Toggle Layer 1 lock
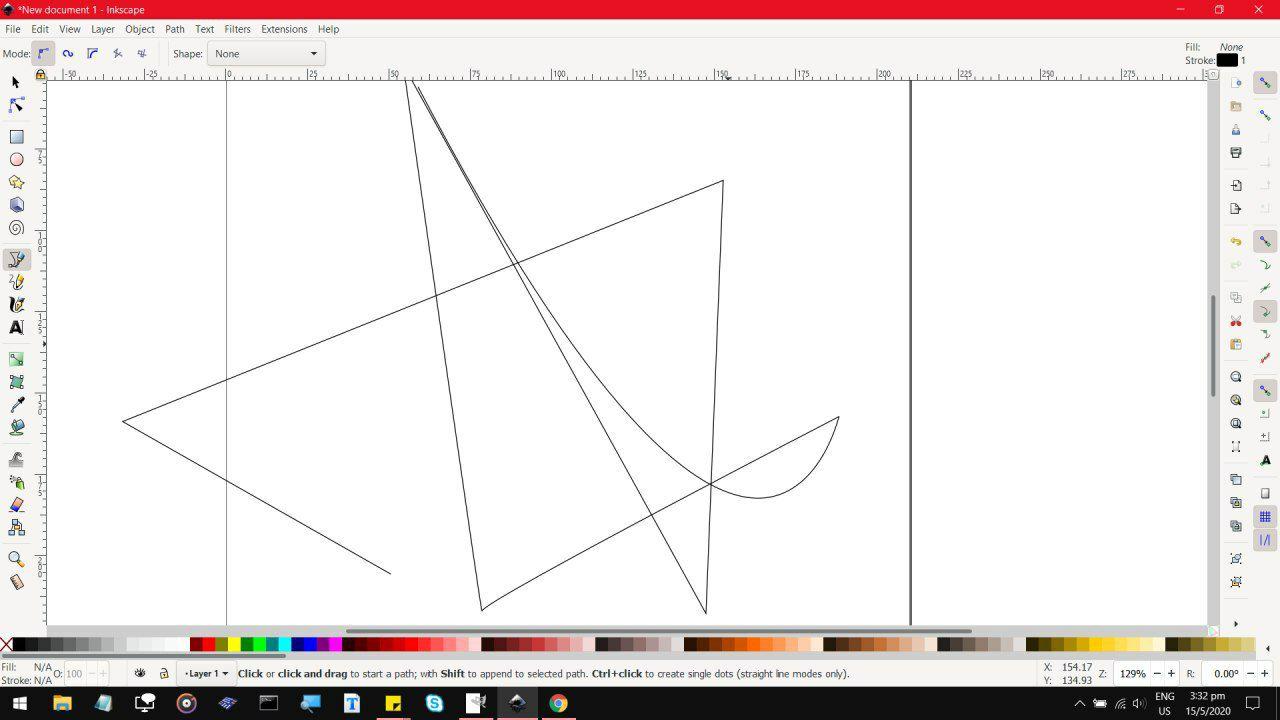This screenshot has height=720, width=1280. click(164, 673)
